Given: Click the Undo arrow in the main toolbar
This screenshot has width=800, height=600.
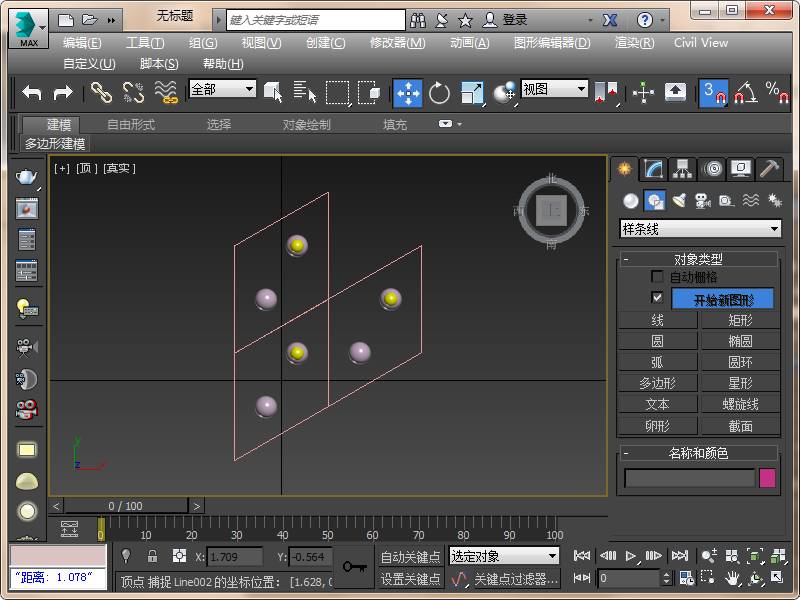Looking at the screenshot, I should tap(32, 92).
